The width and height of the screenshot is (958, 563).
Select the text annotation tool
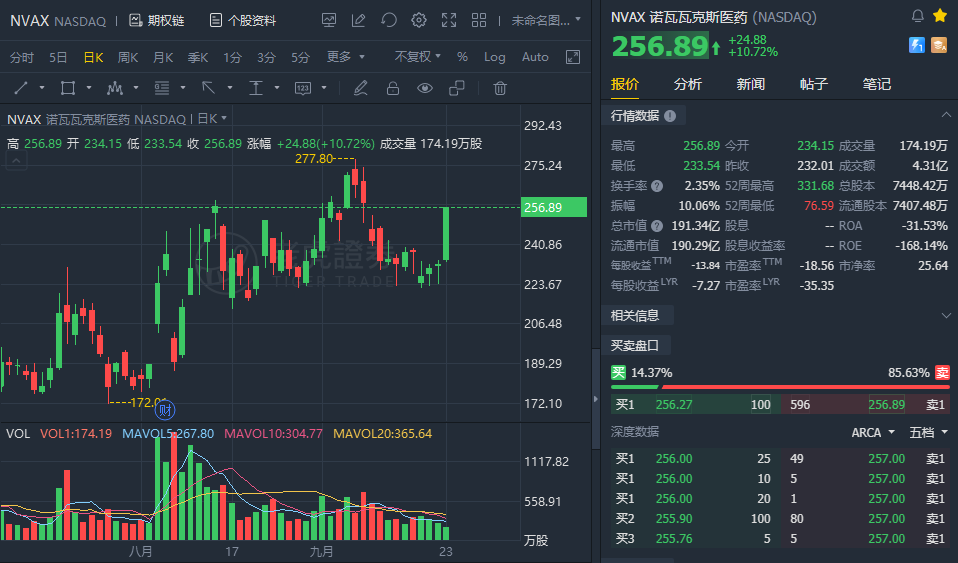pyautogui.click(x=255, y=88)
